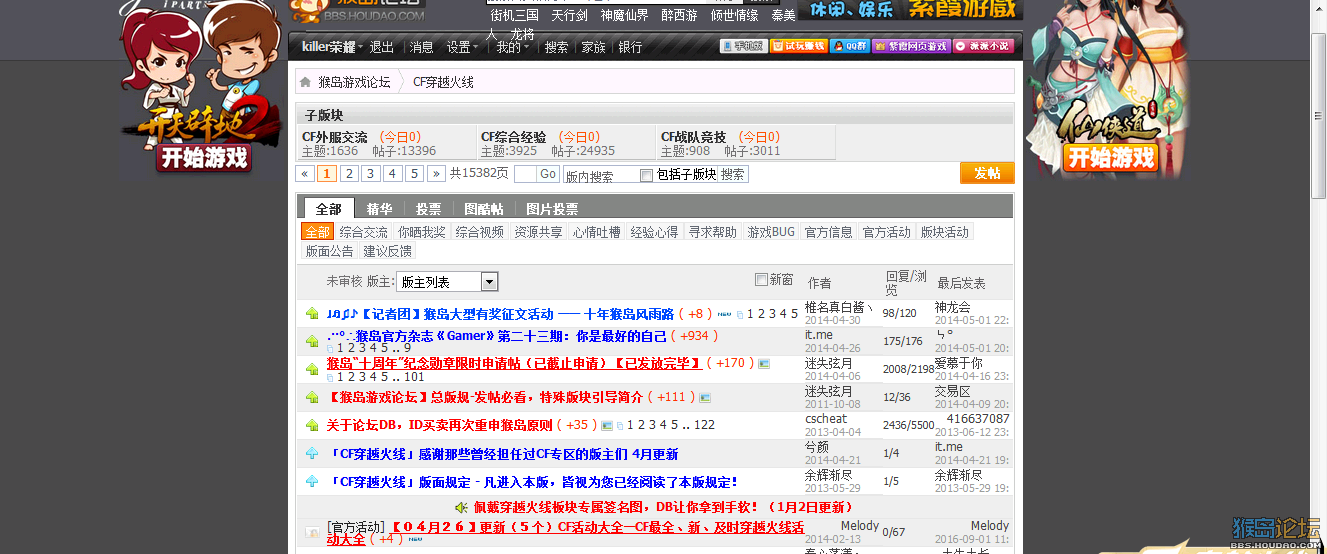Filter by 你晒我奖 category
This screenshot has width=1327, height=554.
click(421, 232)
